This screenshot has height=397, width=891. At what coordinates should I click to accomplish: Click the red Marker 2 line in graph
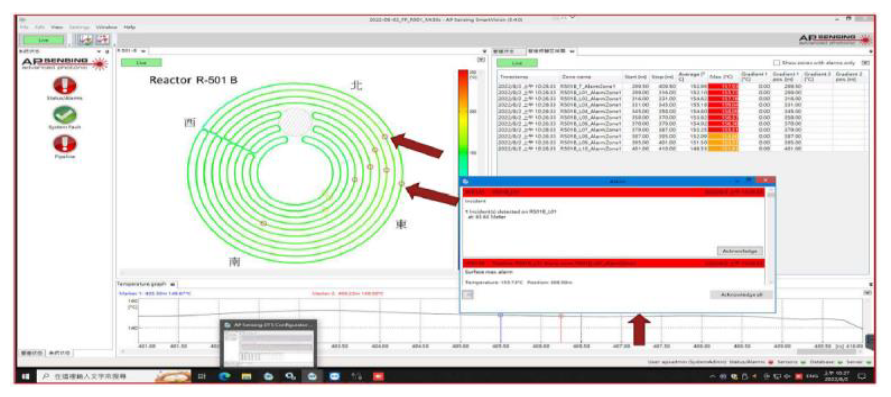(x=561, y=327)
